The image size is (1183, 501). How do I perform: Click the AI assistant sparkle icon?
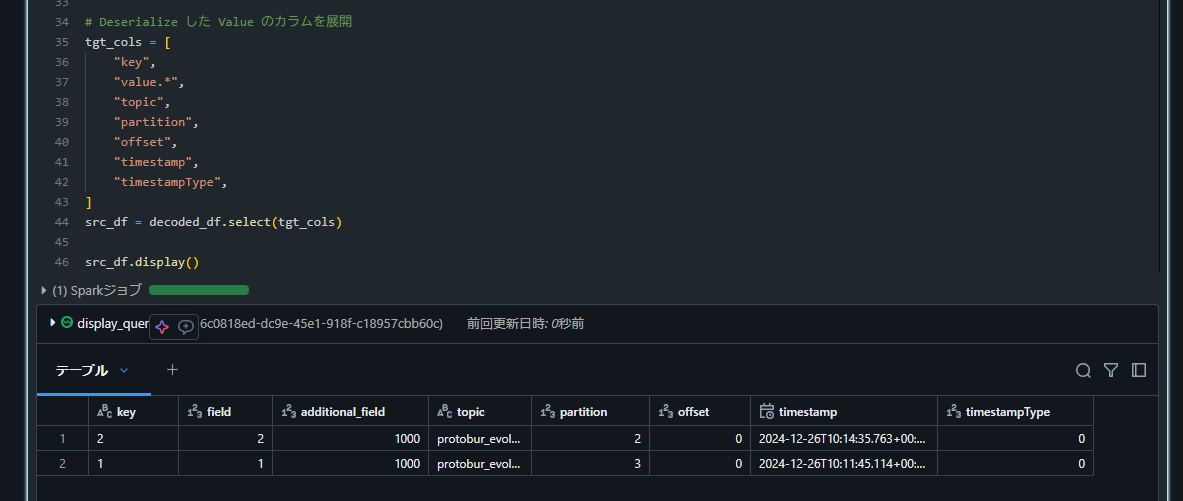pos(161,327)
